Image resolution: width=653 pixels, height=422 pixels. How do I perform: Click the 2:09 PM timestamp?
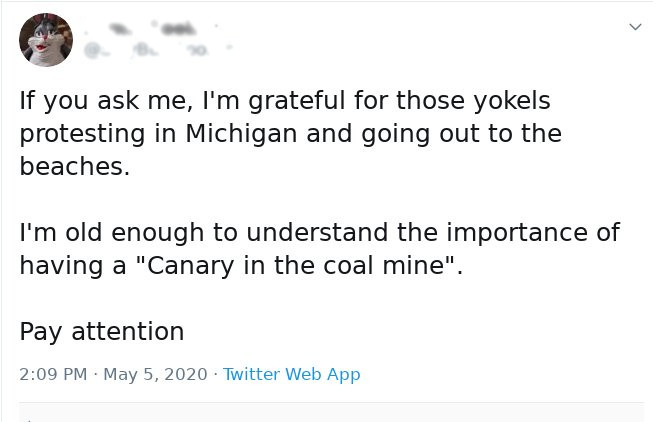53,374
